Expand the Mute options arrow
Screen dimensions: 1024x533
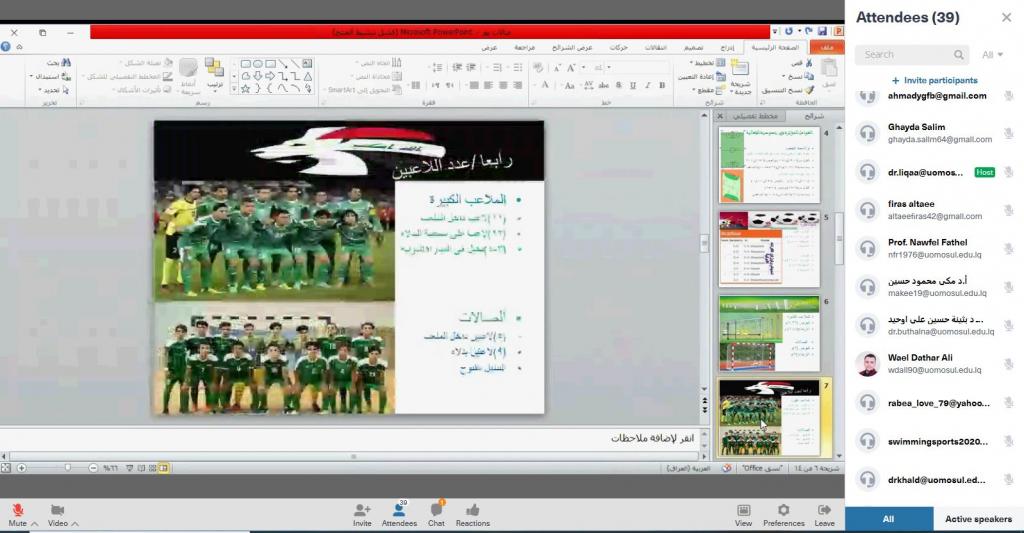(35, 524)
